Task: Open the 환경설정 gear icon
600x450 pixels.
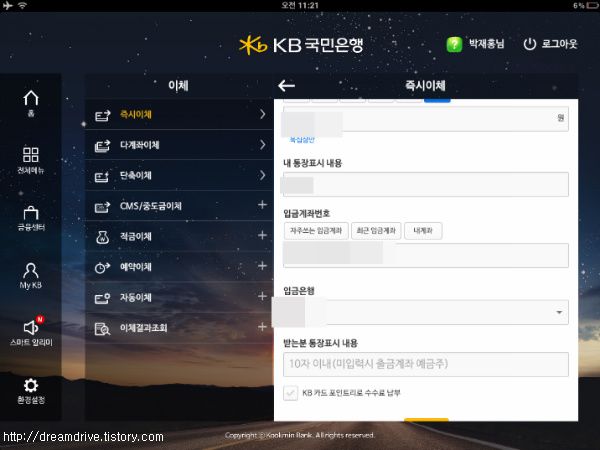Action: tap(31, 385)
